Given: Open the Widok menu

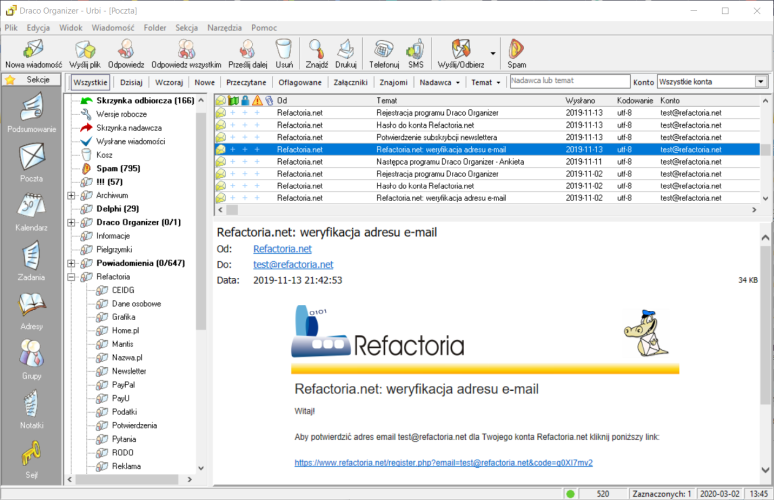Looking at the screenshot, I should [71, 28].
